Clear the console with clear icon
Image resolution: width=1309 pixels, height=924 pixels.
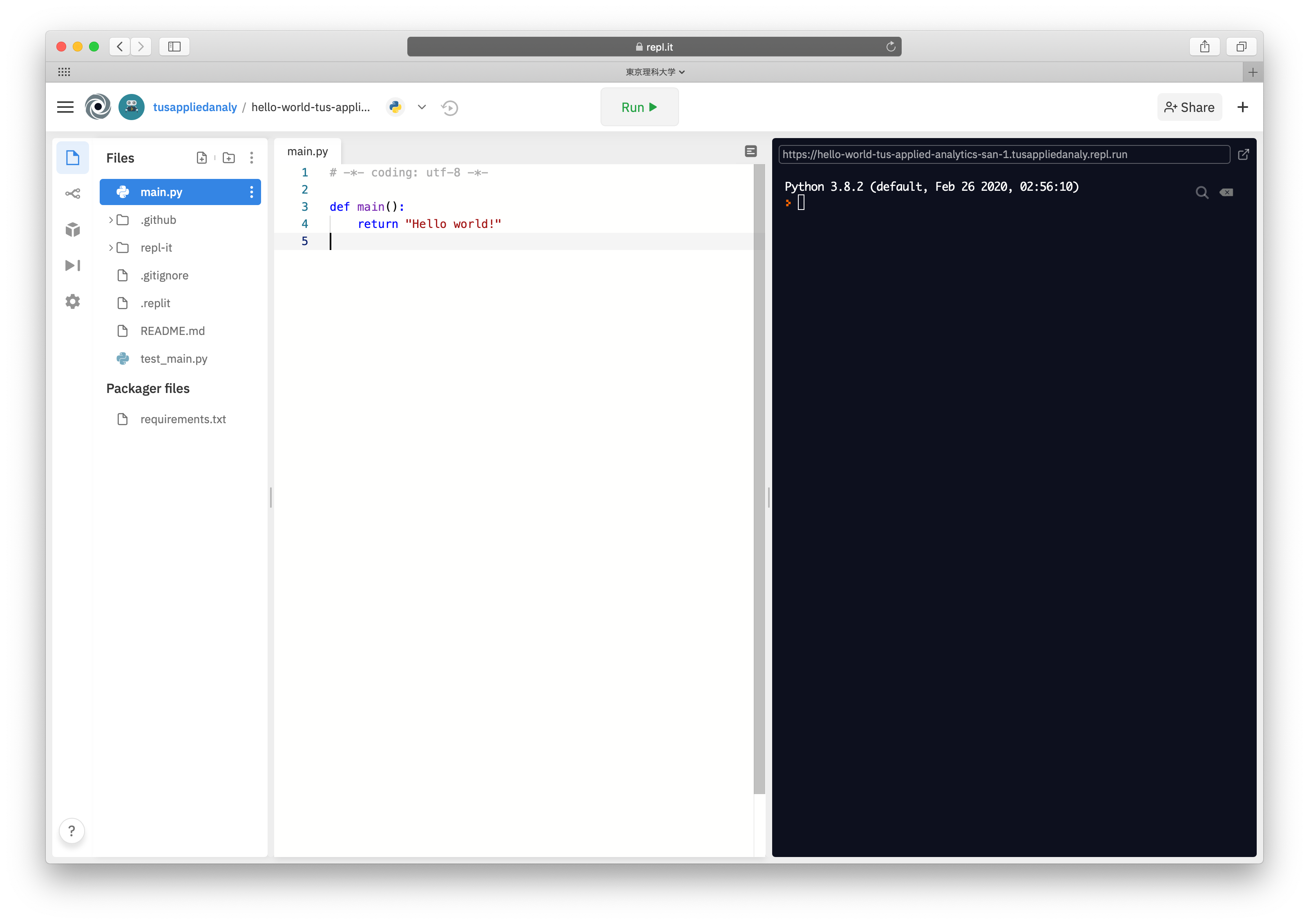(x=1226, y=193)
